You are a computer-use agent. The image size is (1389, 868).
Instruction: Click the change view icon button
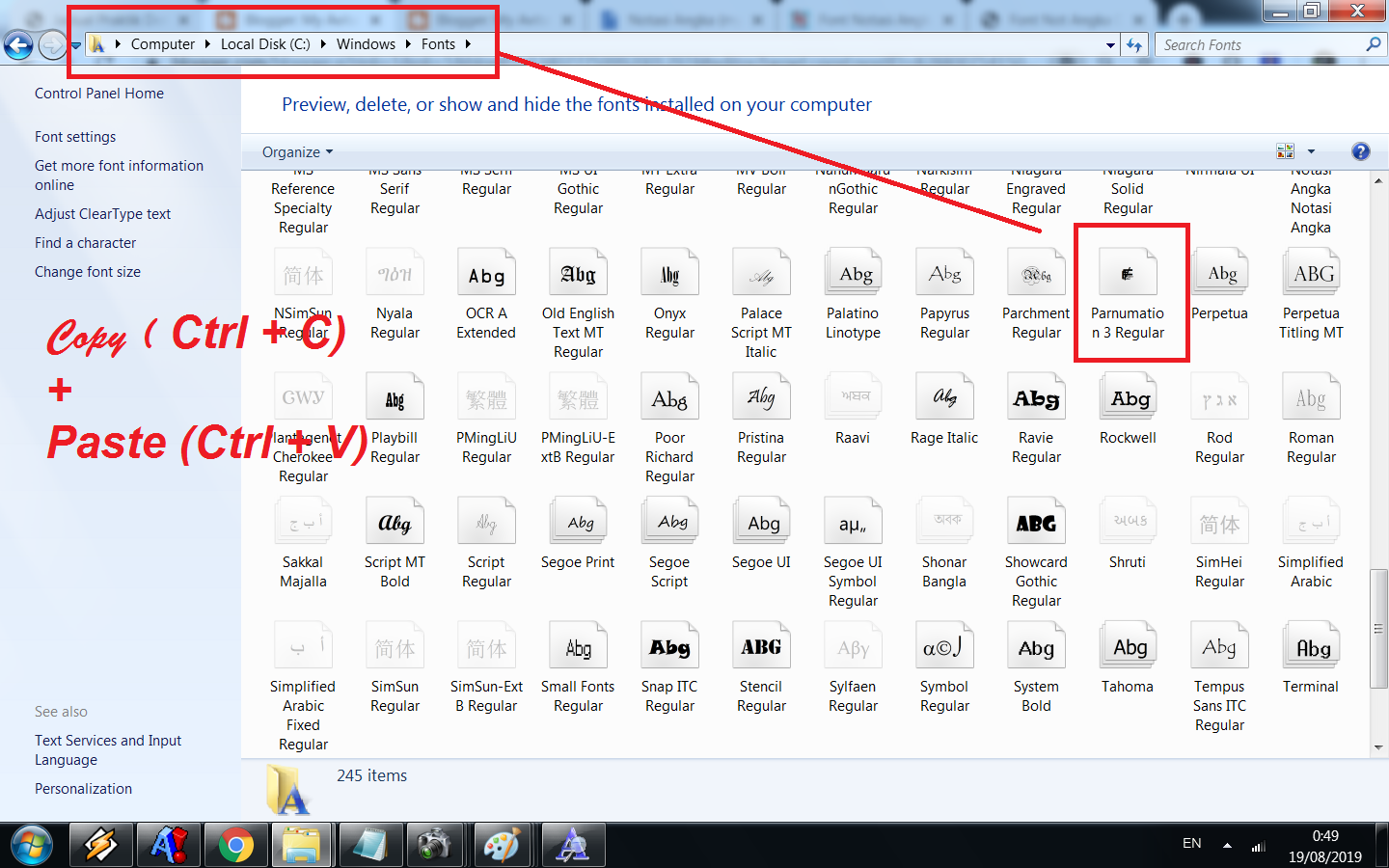pyautogui.click(x=1285, y=151)
